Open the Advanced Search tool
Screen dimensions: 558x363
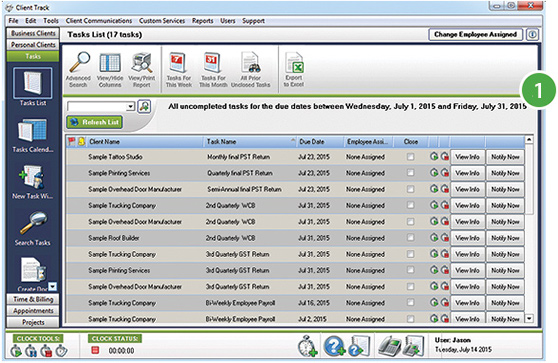pos(79,69)
